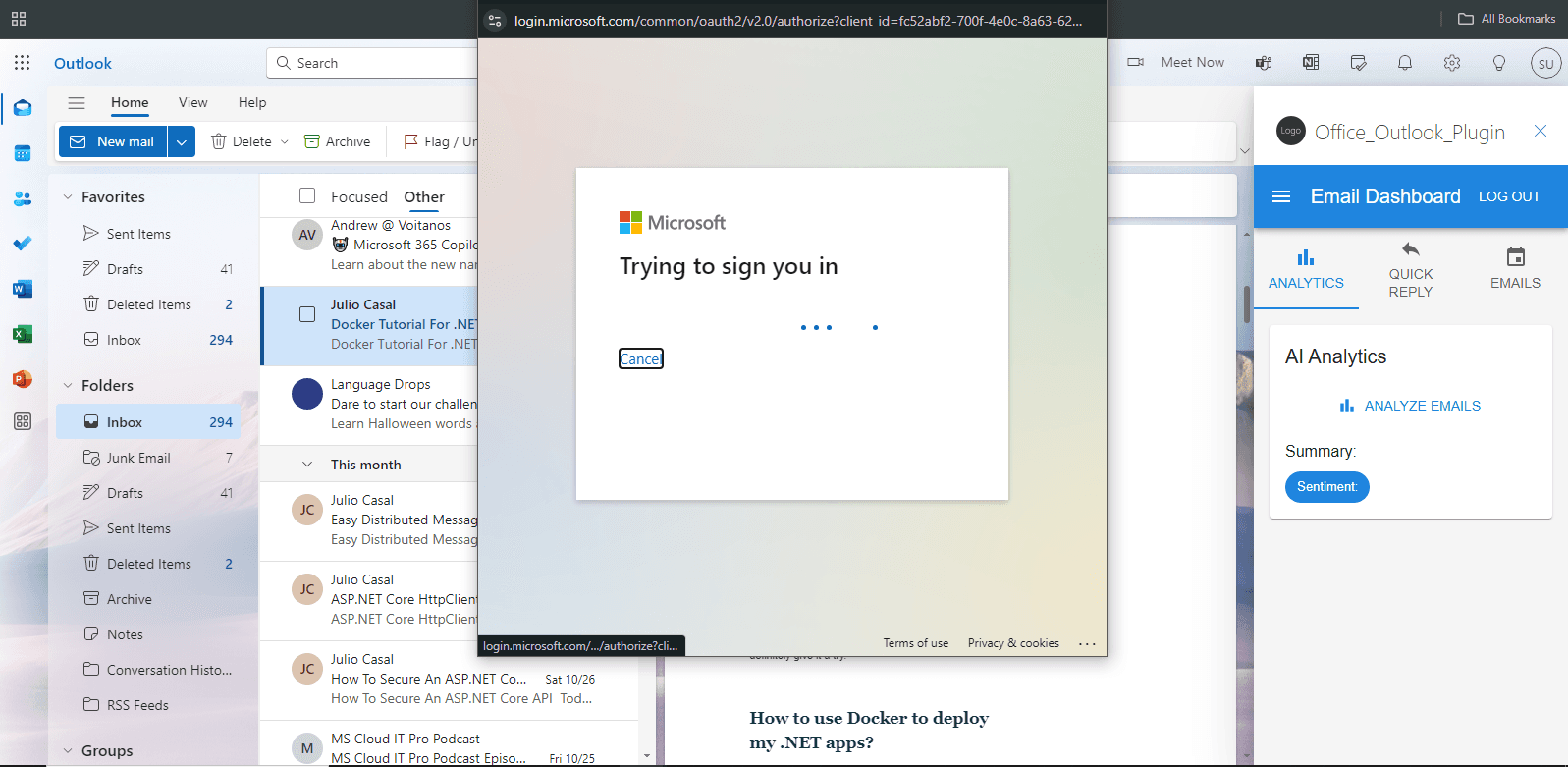This screenshot has height=767, width=1568.
Task: Click LOG OUT in Email Dashboard
Action: point(1509,196)
